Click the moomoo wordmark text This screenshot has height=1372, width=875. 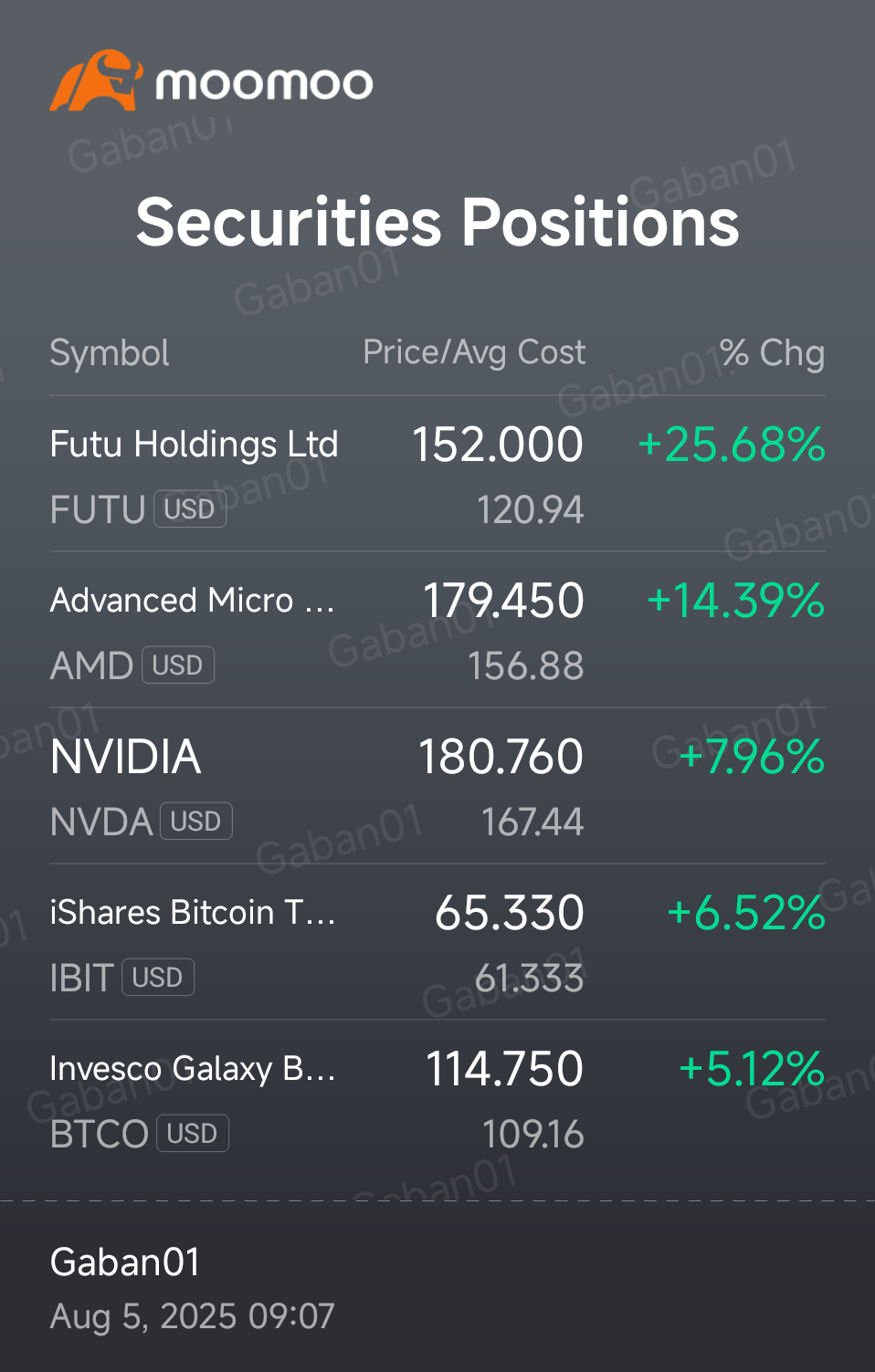tap(264, 84)
